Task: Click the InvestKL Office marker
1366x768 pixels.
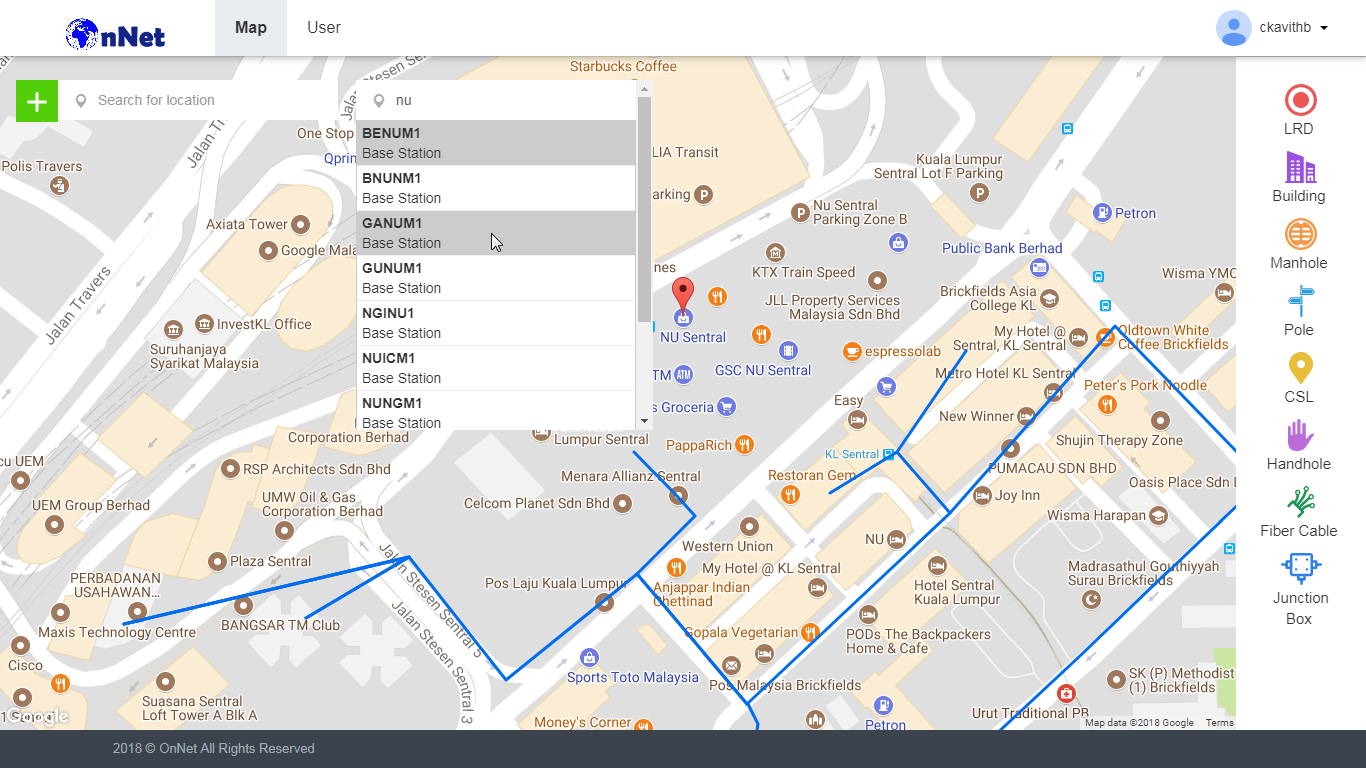Action: coord(204,324)
